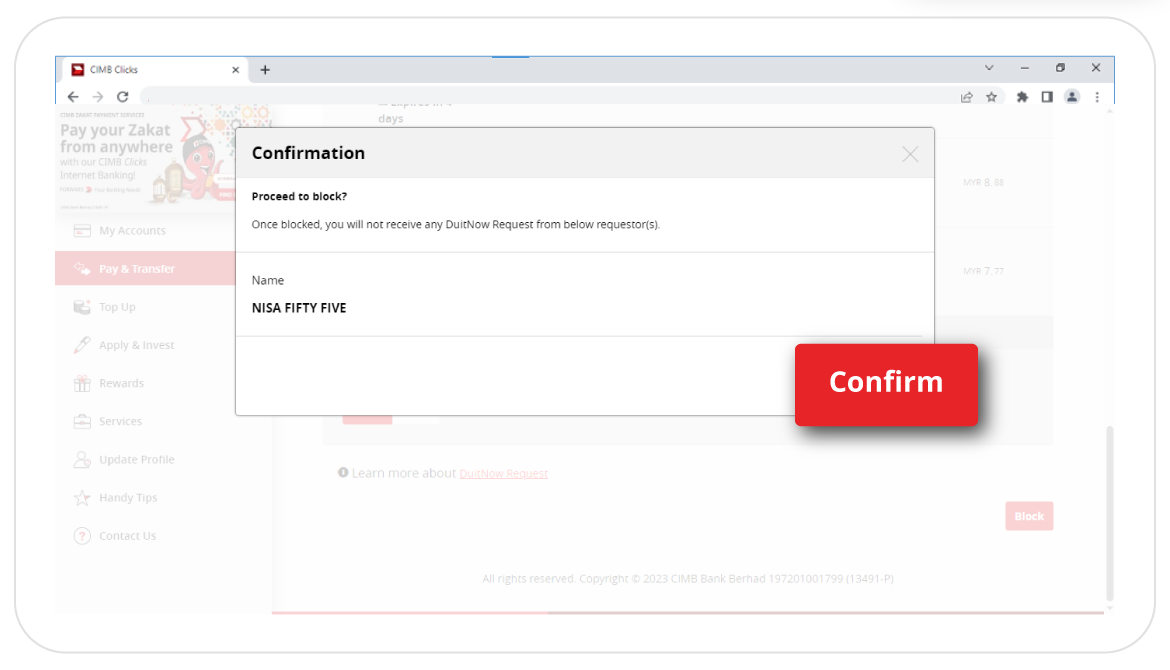Viewport: 1170px width, 670px height.
Task: Select the CIMB Clicks tab
Action: click(150, 70)
